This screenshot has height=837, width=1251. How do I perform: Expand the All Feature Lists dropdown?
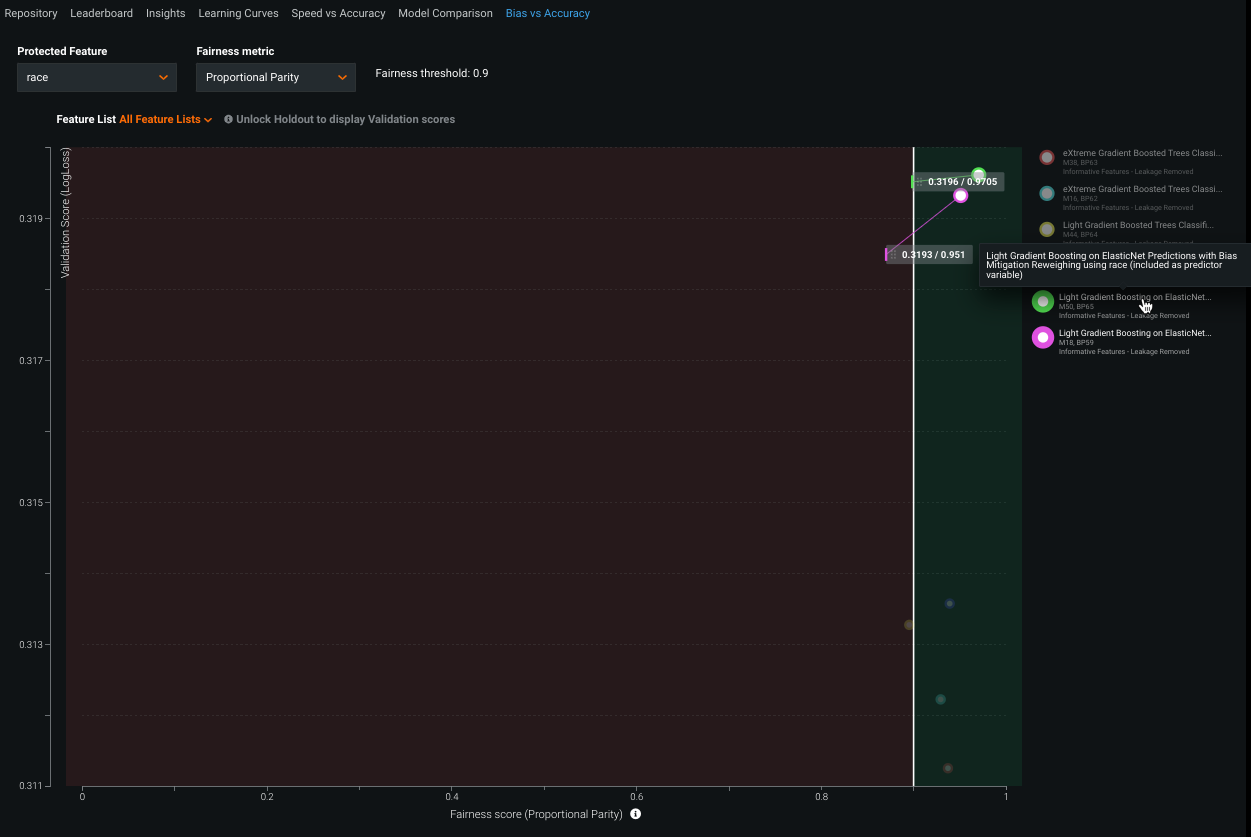(x=165, y=119)
